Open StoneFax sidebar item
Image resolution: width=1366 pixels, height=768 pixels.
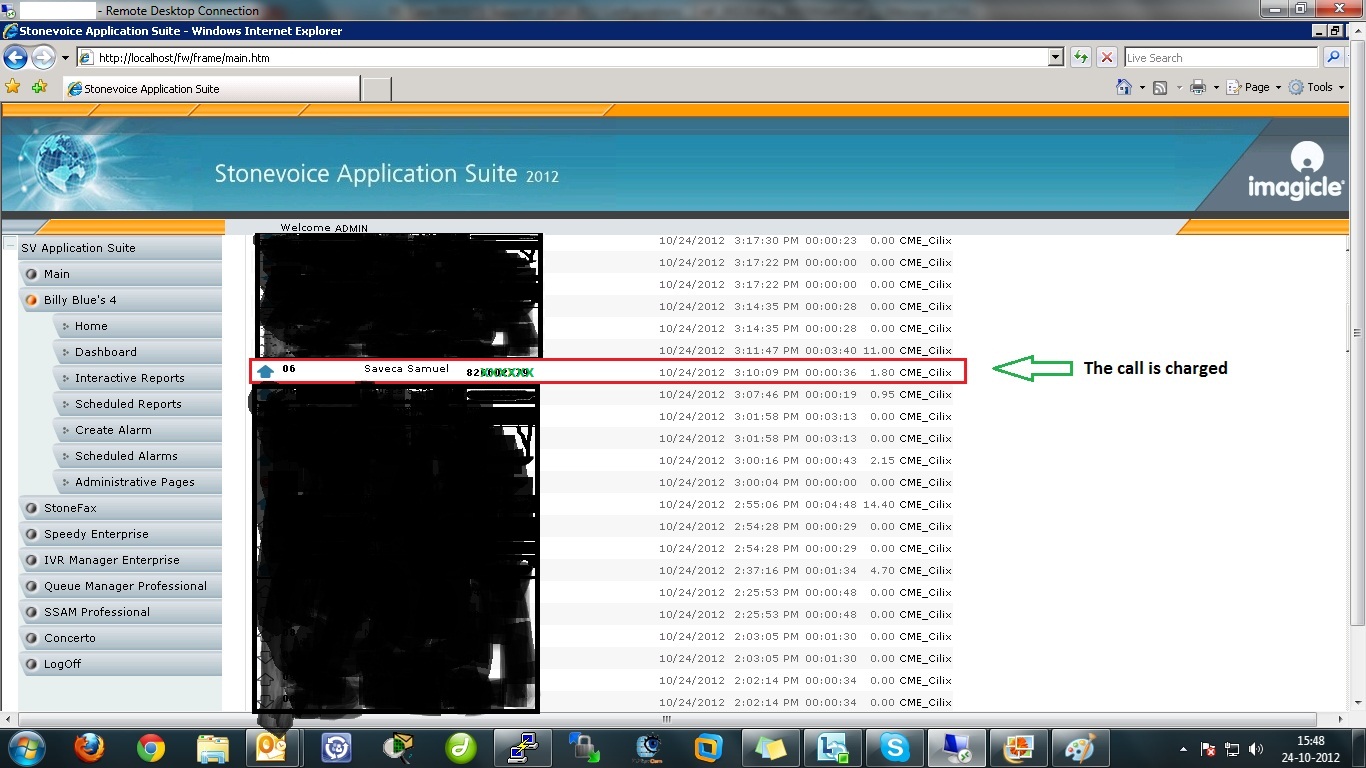pyautogui.click(x=120, y=508)
